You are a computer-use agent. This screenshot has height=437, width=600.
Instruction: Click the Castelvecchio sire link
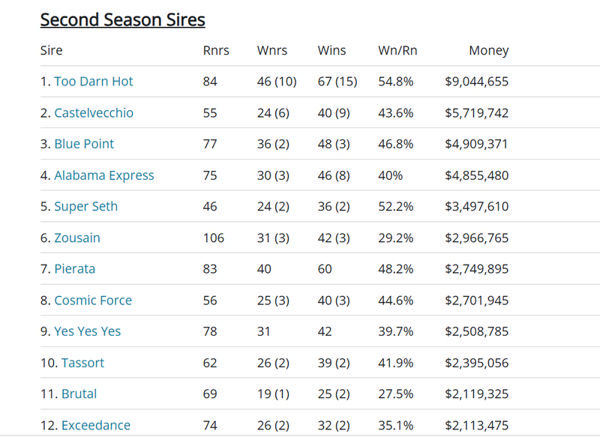coord(93,113)
